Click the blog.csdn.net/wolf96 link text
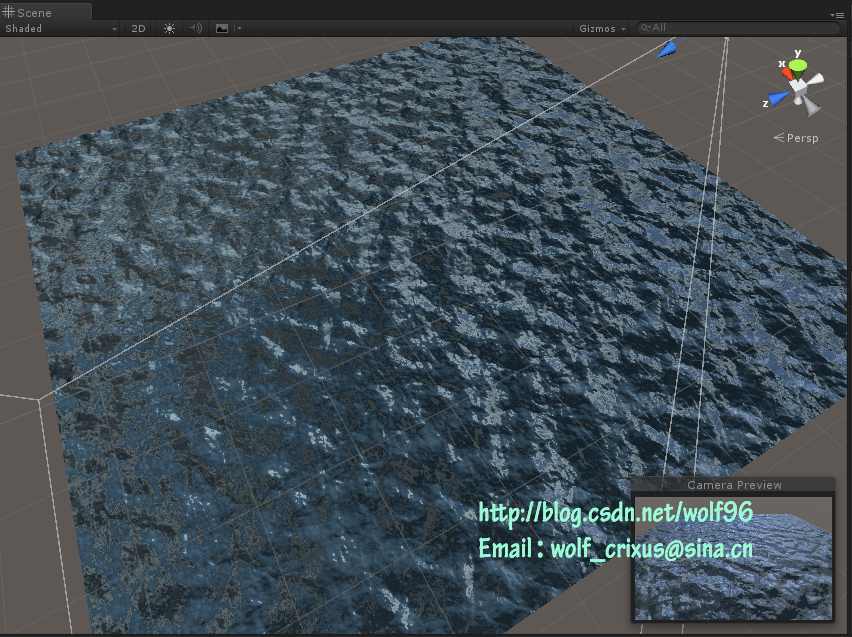852x637 pixels. pos(615,513)
